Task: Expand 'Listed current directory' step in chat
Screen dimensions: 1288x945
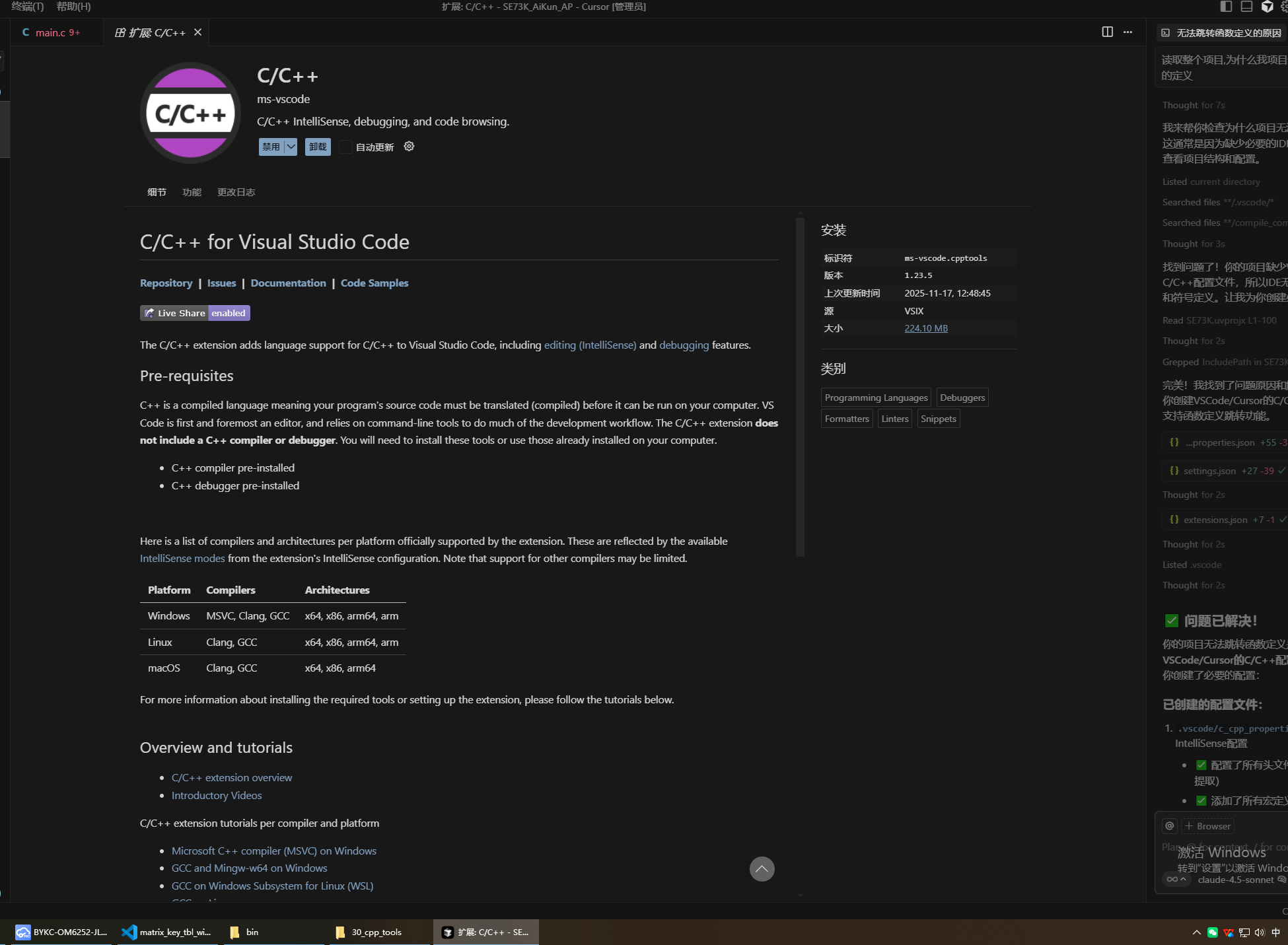Action: [x=1211, y=182]
